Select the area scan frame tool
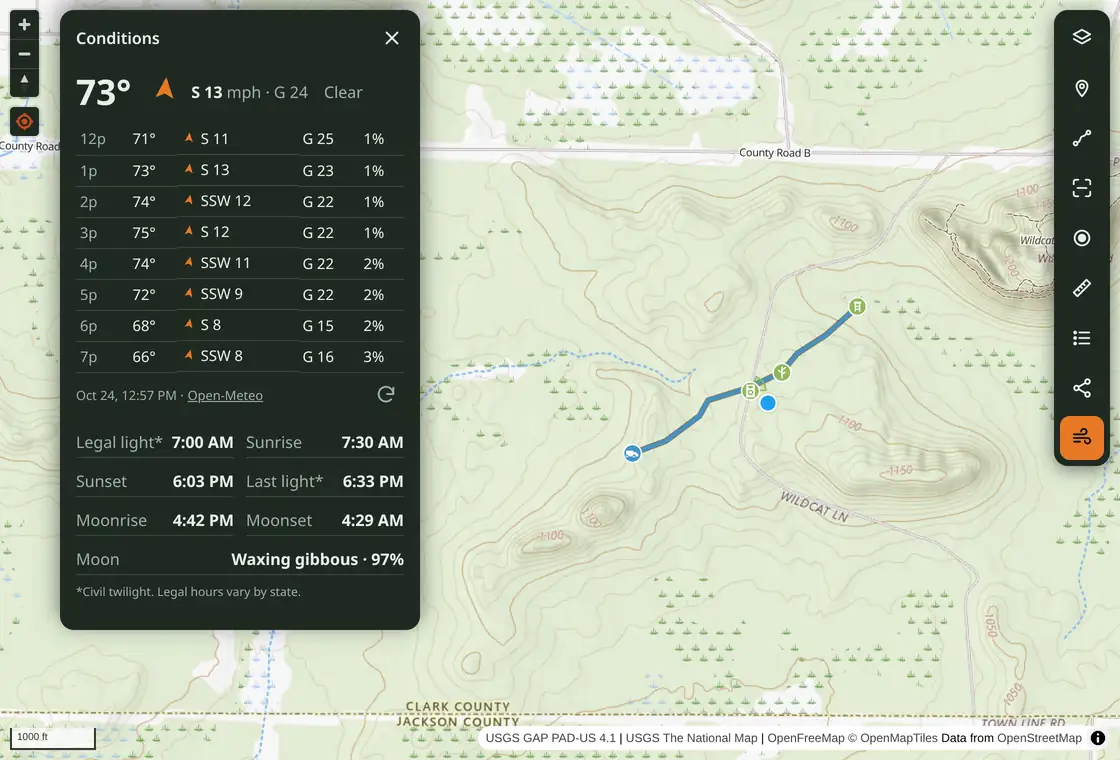1120x760 pixels. tap(1081, 188)
